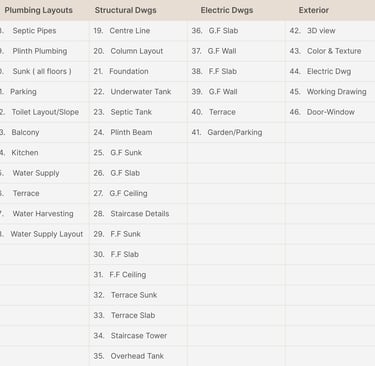This screenshot has height=366, width=375.
Task: Select the Exterior column header
Action: pos(314,10)
